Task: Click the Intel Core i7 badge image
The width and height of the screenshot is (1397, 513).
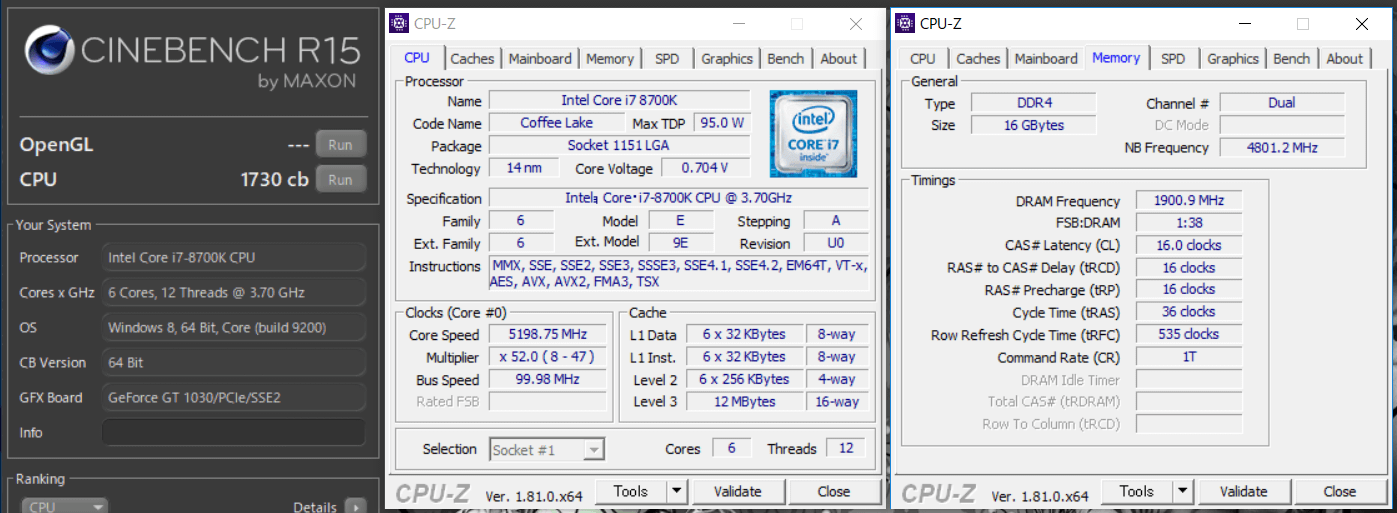Action: (x=813, y=133)
